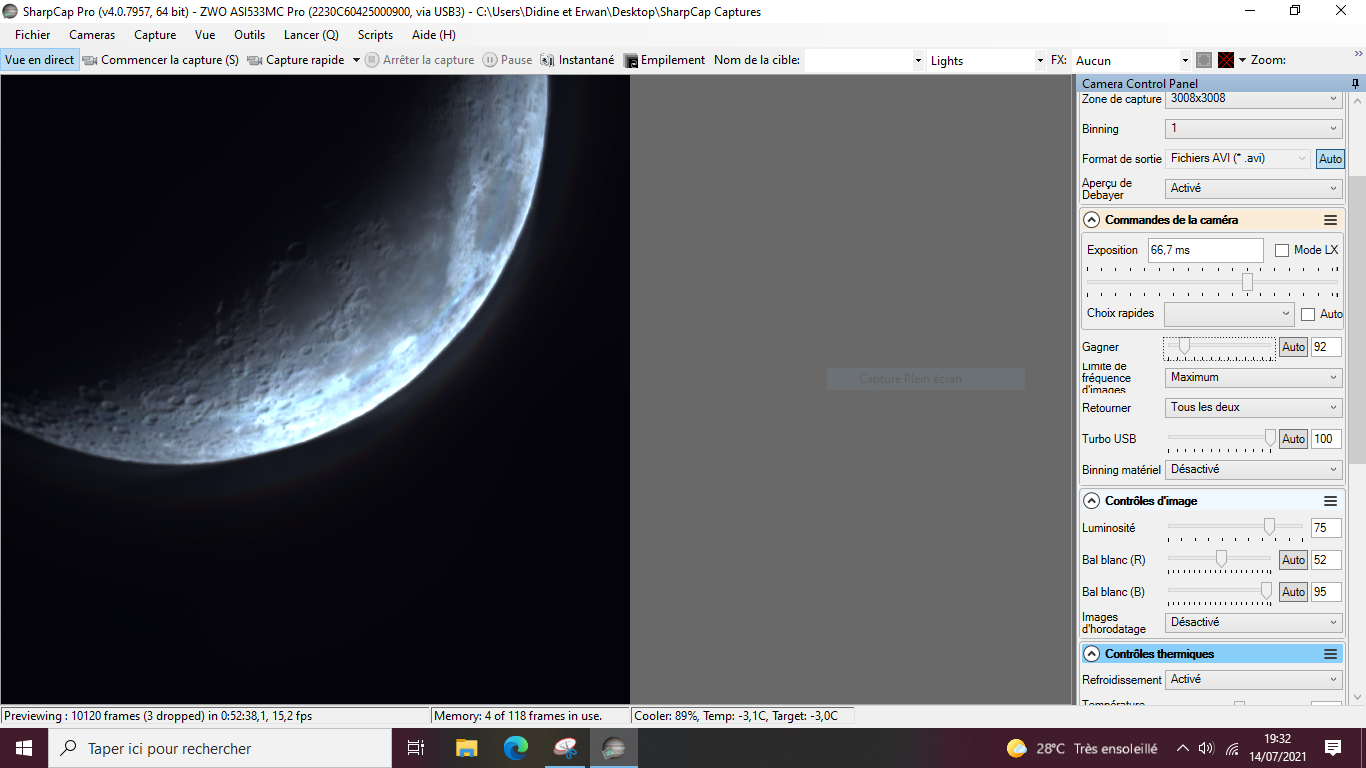Open the Zone de capture dropdown
The image size is (1366, 768).
tap(1254, 98)
